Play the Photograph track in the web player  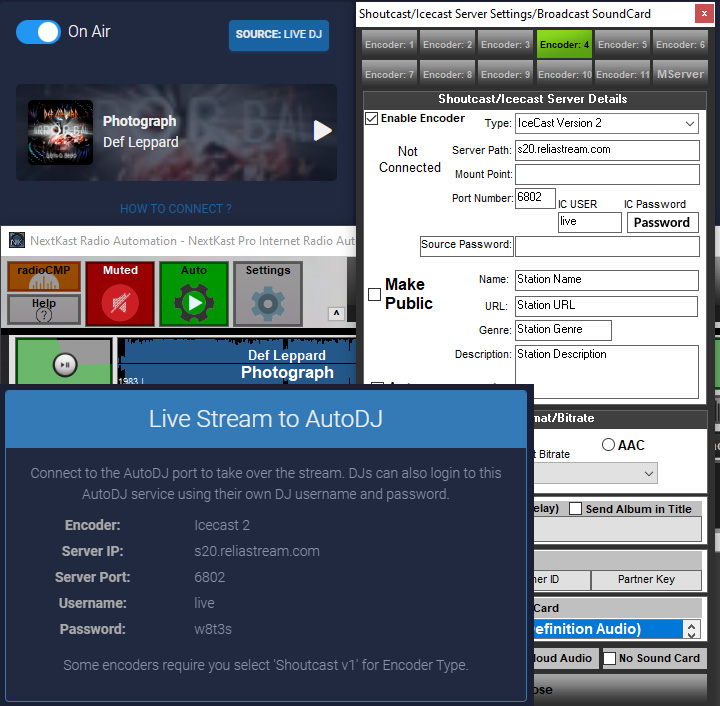point(322,131)
